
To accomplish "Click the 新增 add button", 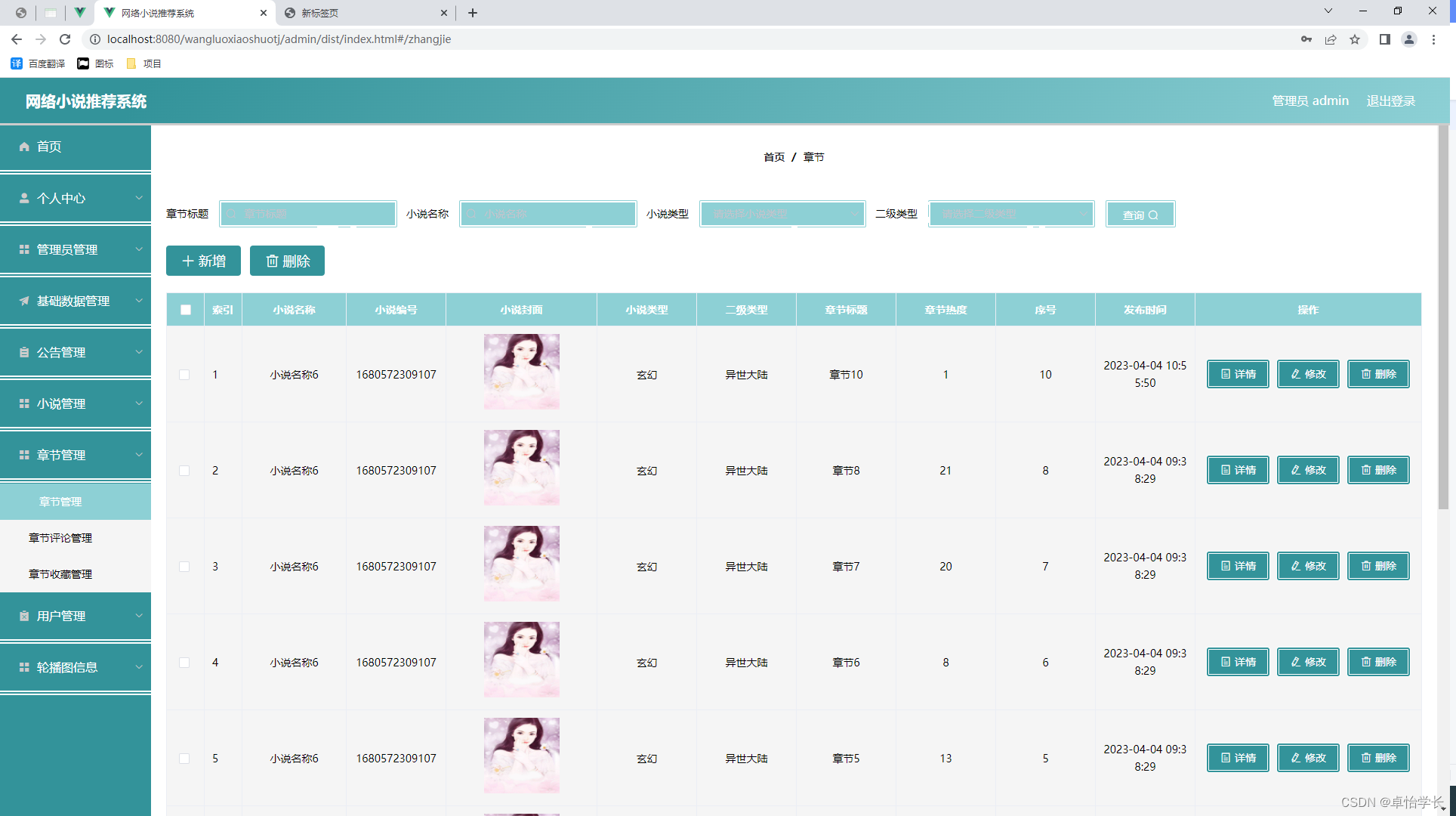I will point(203,261).
